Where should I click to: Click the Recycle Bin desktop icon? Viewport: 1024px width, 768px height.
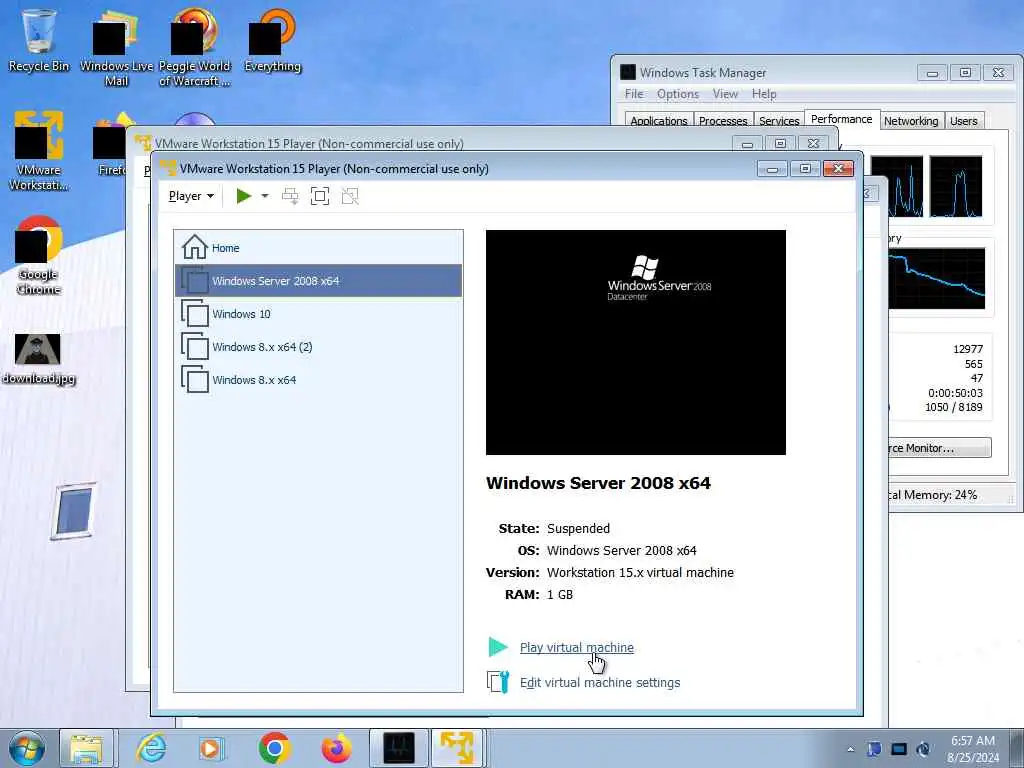tap(39, 40)
